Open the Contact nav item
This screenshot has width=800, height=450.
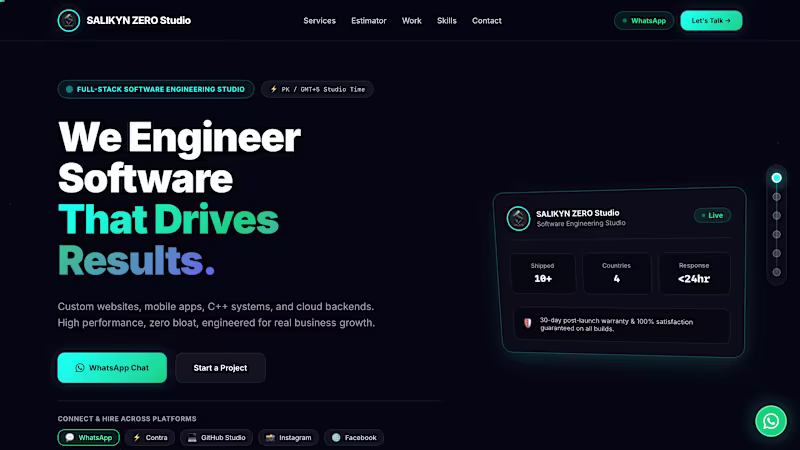(486, 21)
